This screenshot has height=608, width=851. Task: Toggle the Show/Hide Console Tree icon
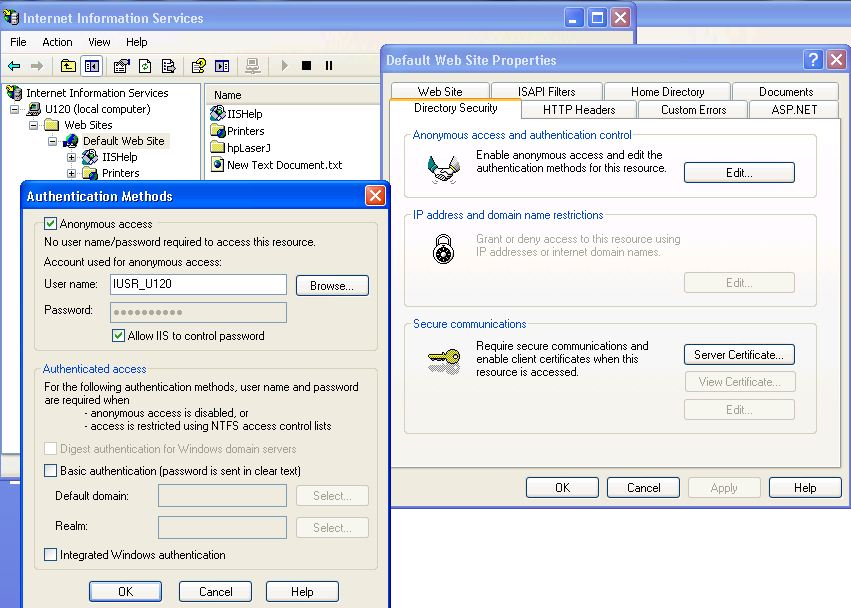tap(92, 66)
